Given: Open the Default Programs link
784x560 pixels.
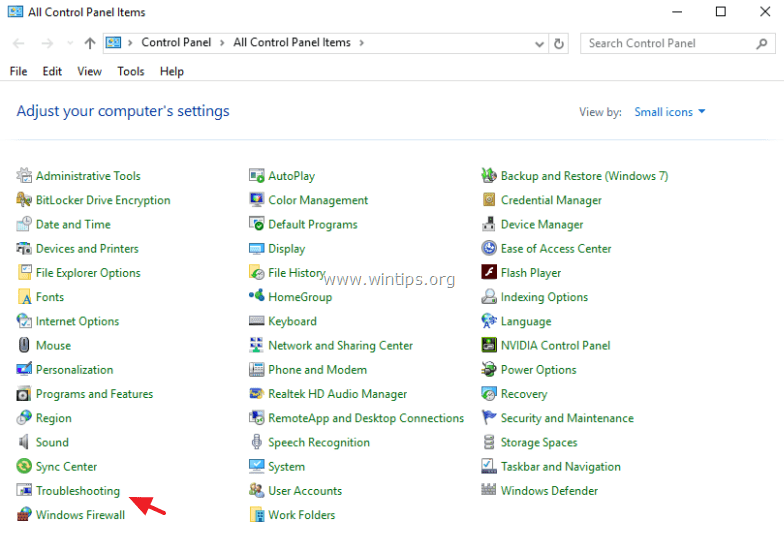Looking at the screenshot, I should 312,224.
